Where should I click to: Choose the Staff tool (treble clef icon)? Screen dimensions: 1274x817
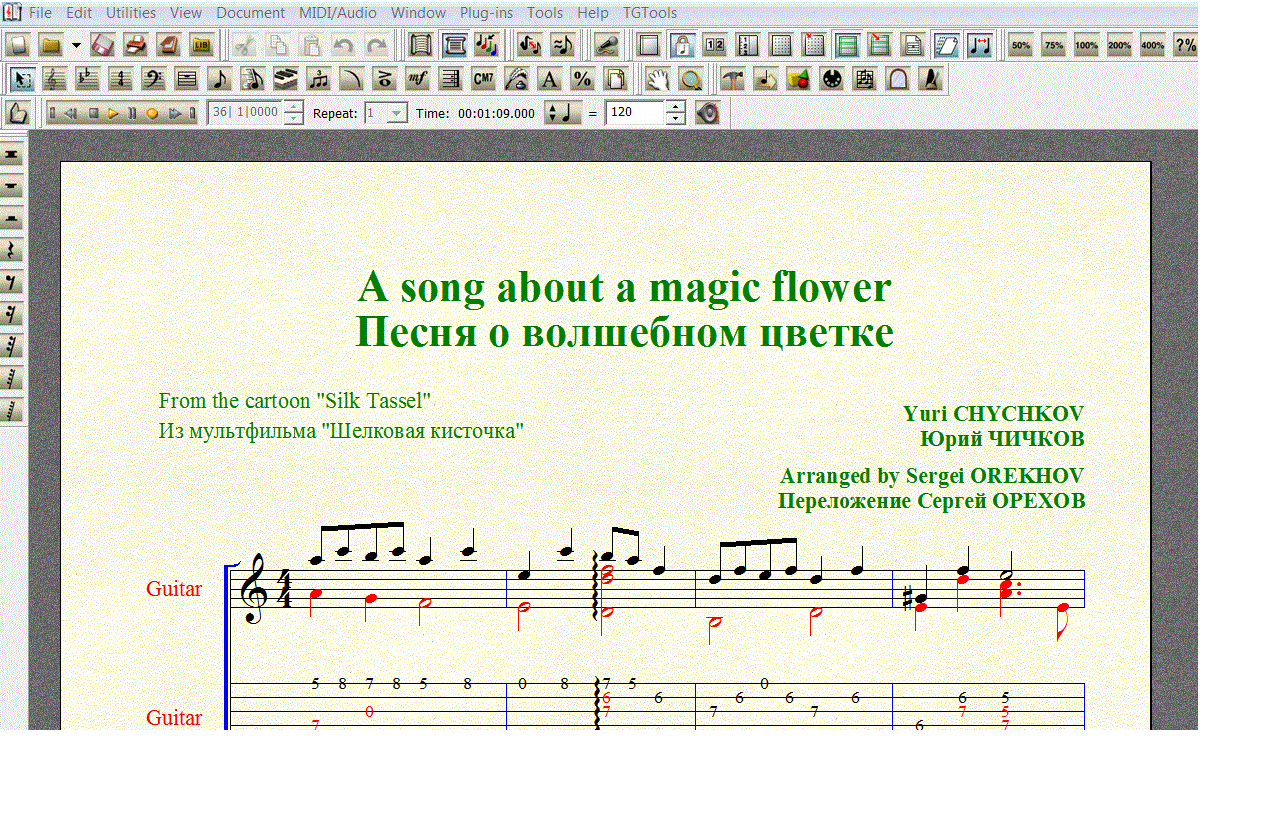(55, 79)
